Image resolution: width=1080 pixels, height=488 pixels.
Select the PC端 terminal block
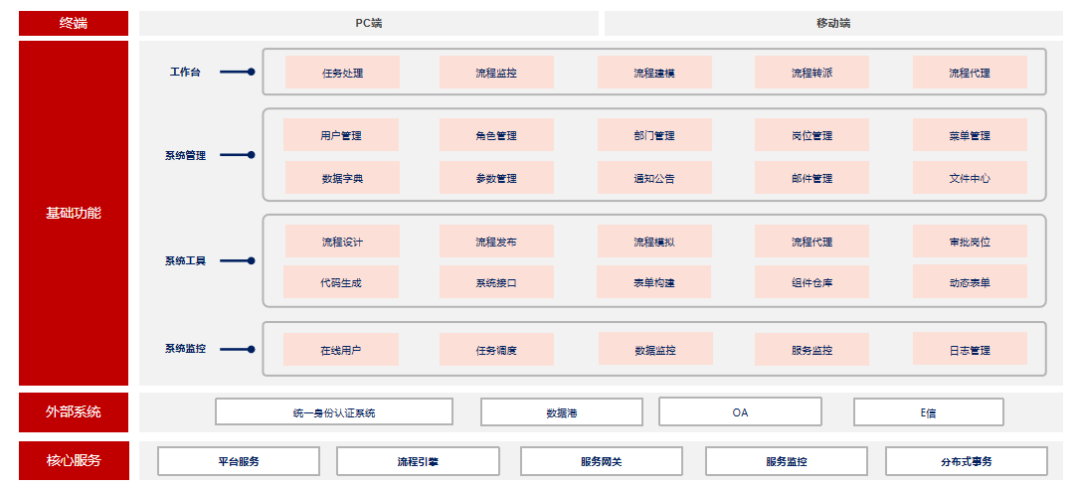(x=368, y=23)
